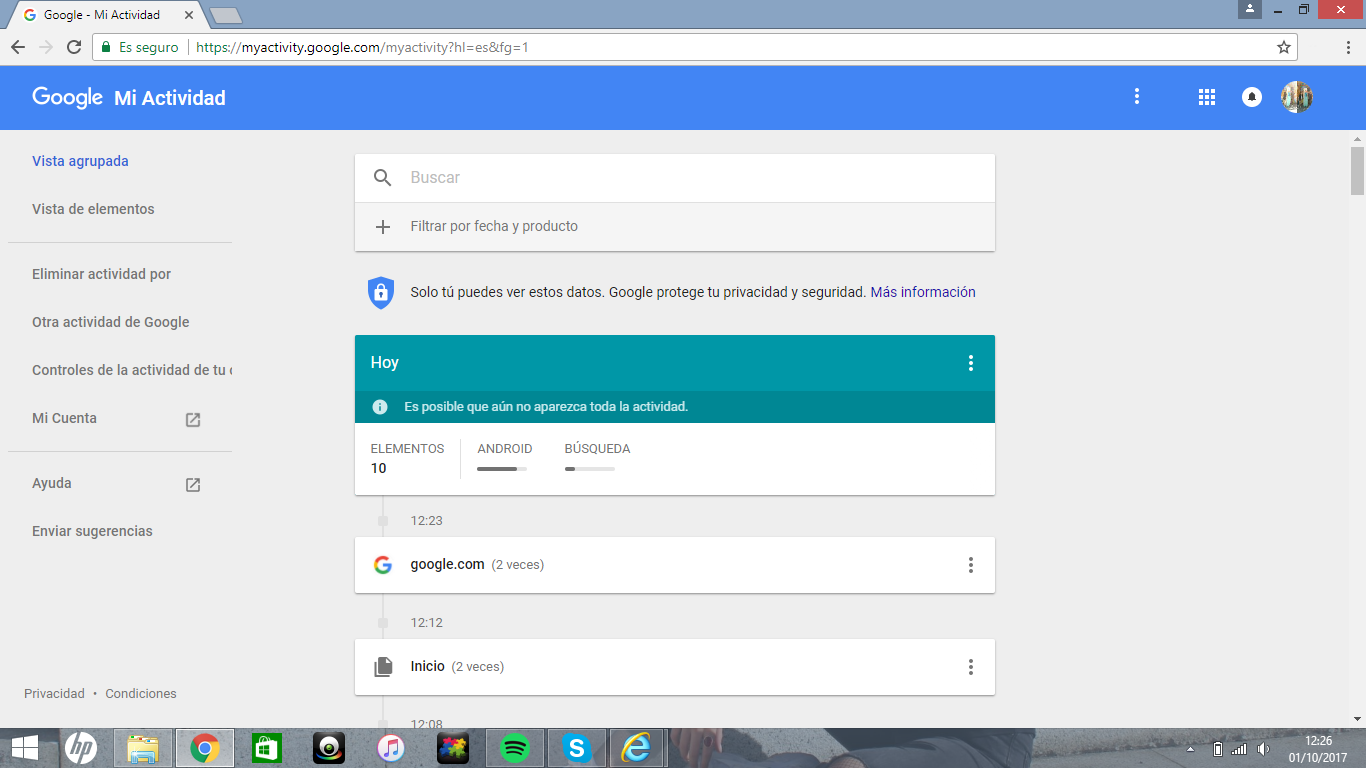Image resolution: width=1366 pixels, height=768 pixels.
Task: Open the Más información link
Action: point(923,292)
